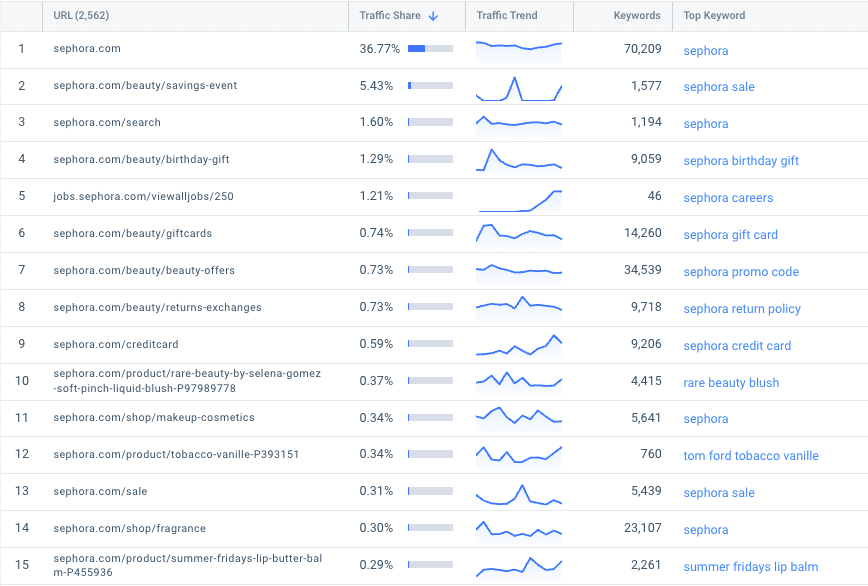Click the 1.21% traffic share value
The width and height of the screenshot is (868, 586).
pyautogui.click(x=376, y=196)
